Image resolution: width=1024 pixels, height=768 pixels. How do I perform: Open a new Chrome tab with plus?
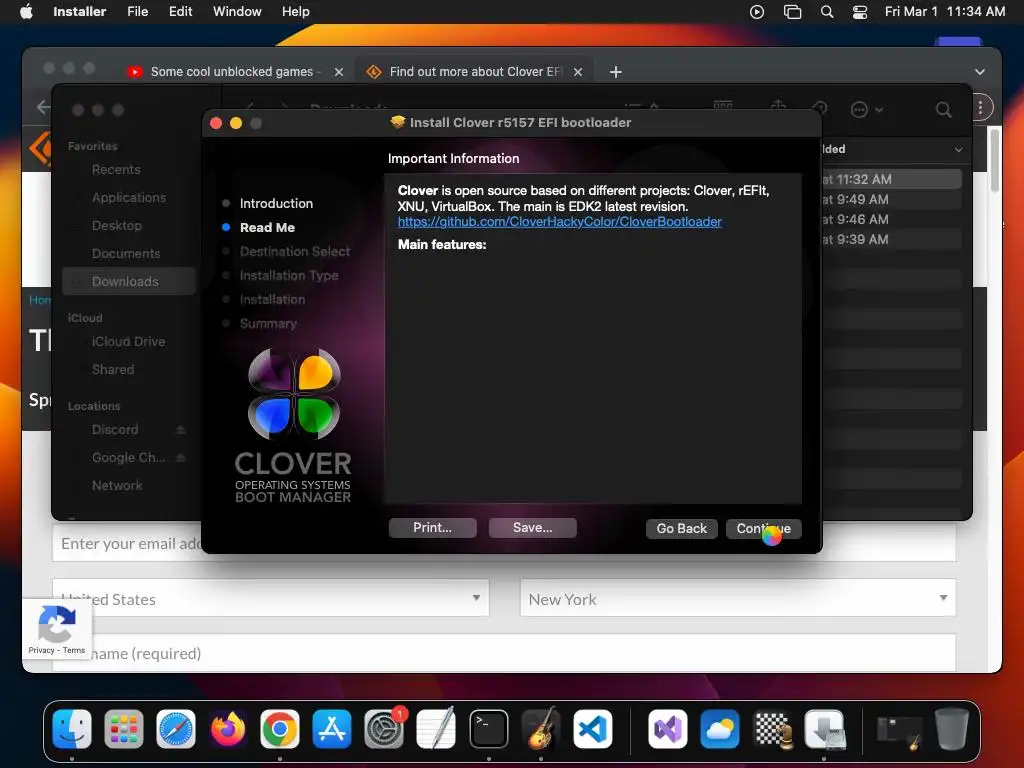[615, 72]
